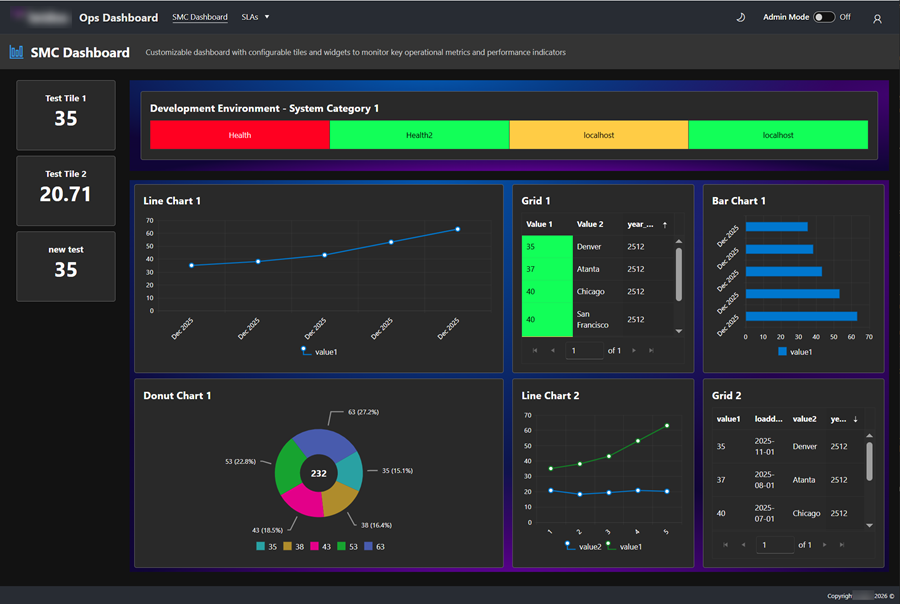Click the previous-page arrow in Grid 1

click(552, 351)
